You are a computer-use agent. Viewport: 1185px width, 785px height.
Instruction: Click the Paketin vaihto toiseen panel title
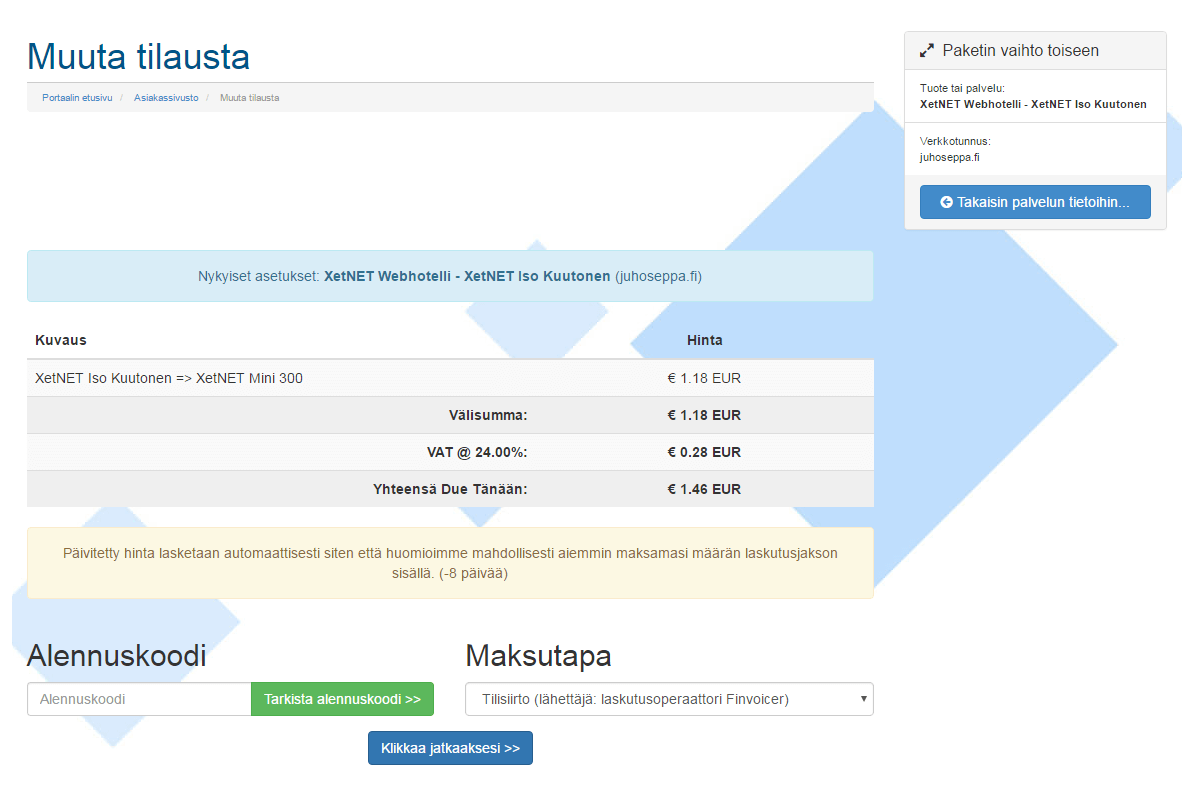point(1020,50)
